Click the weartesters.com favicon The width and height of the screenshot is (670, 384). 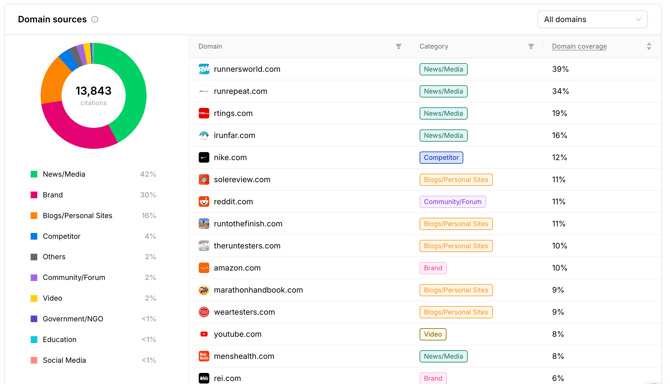pyautogui.click(x=204, y=312)
